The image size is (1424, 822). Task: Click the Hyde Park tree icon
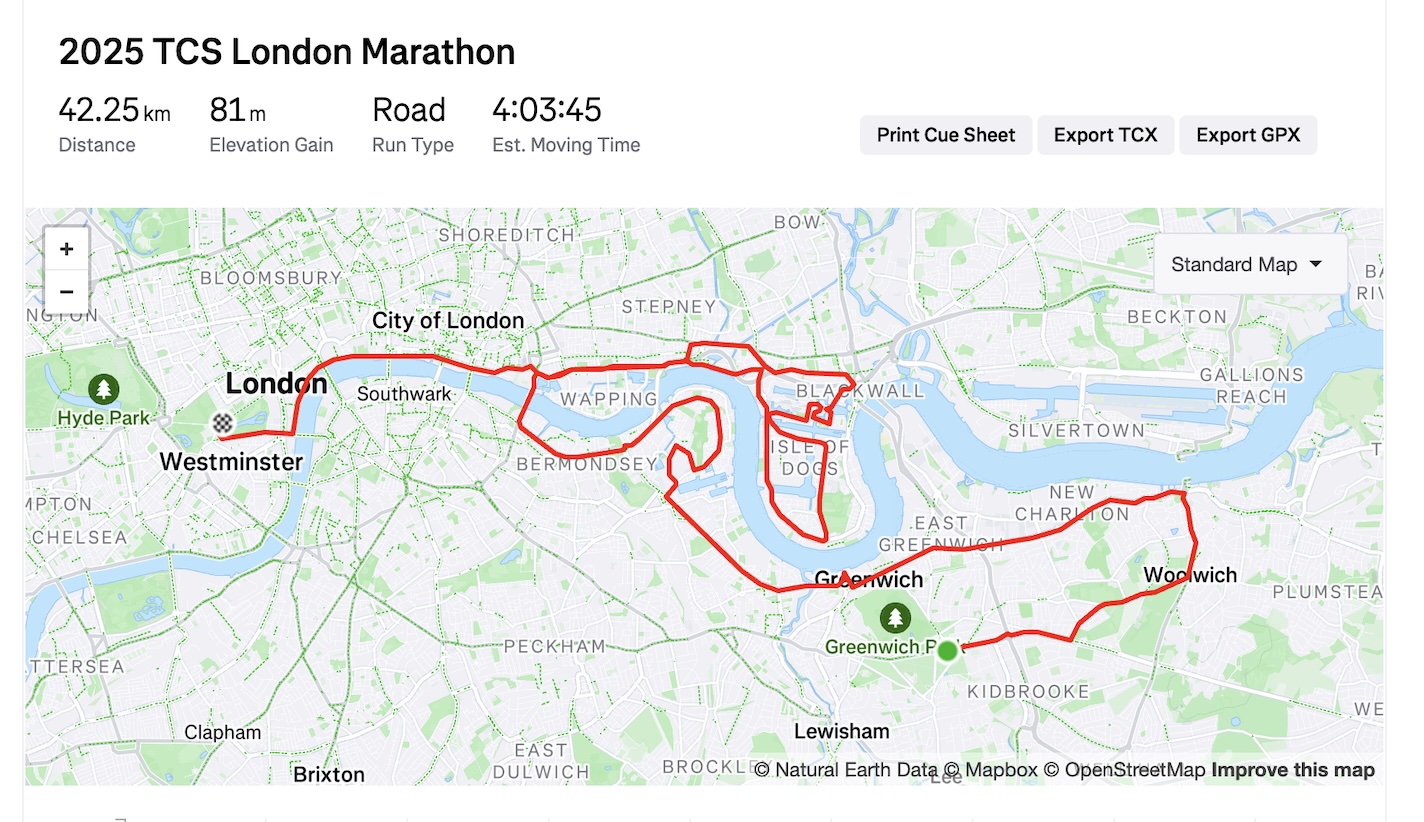pyautogui.click(x=103, y=389)
